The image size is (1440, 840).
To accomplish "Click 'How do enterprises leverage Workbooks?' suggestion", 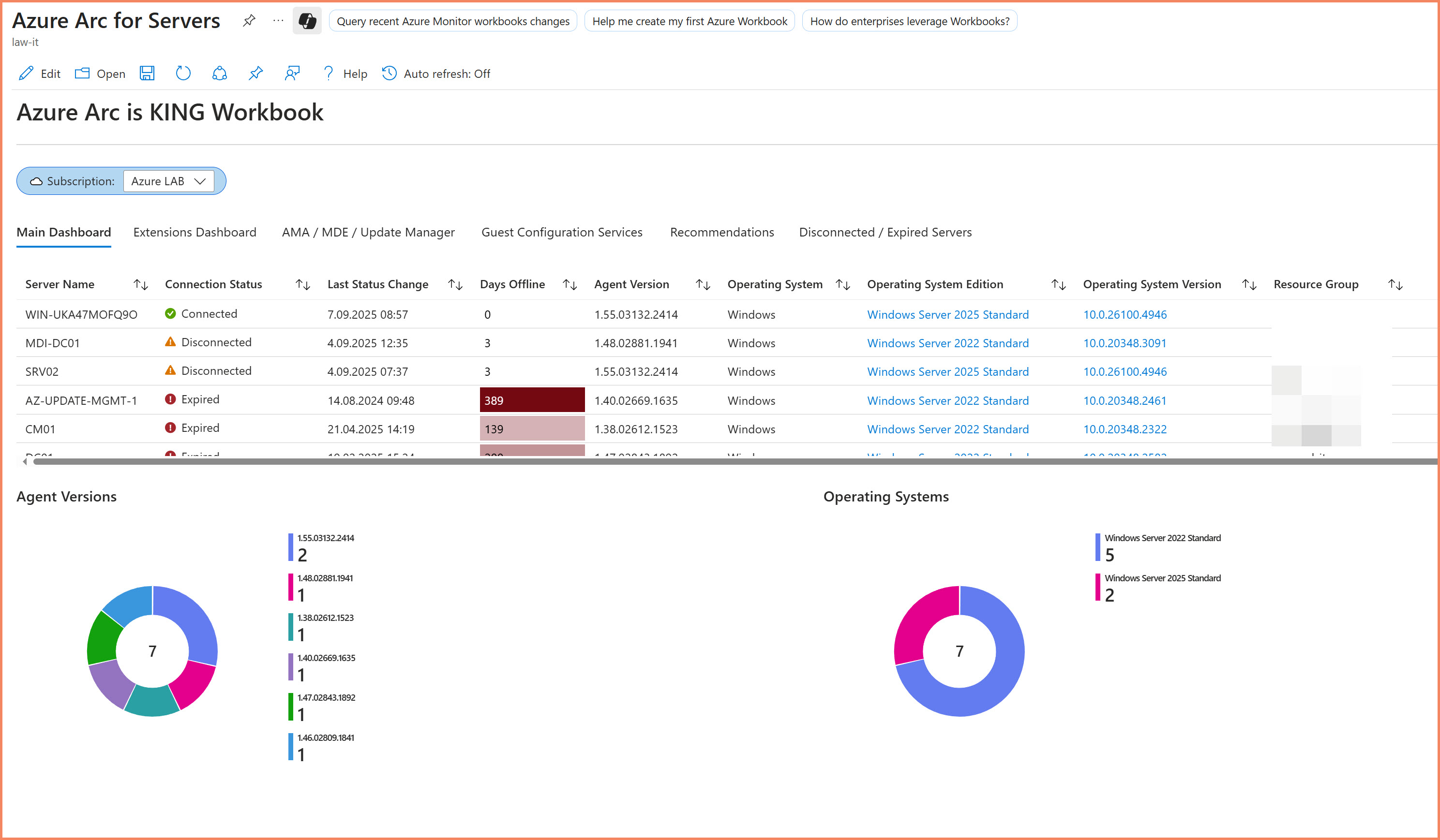I will click(910, 21).
